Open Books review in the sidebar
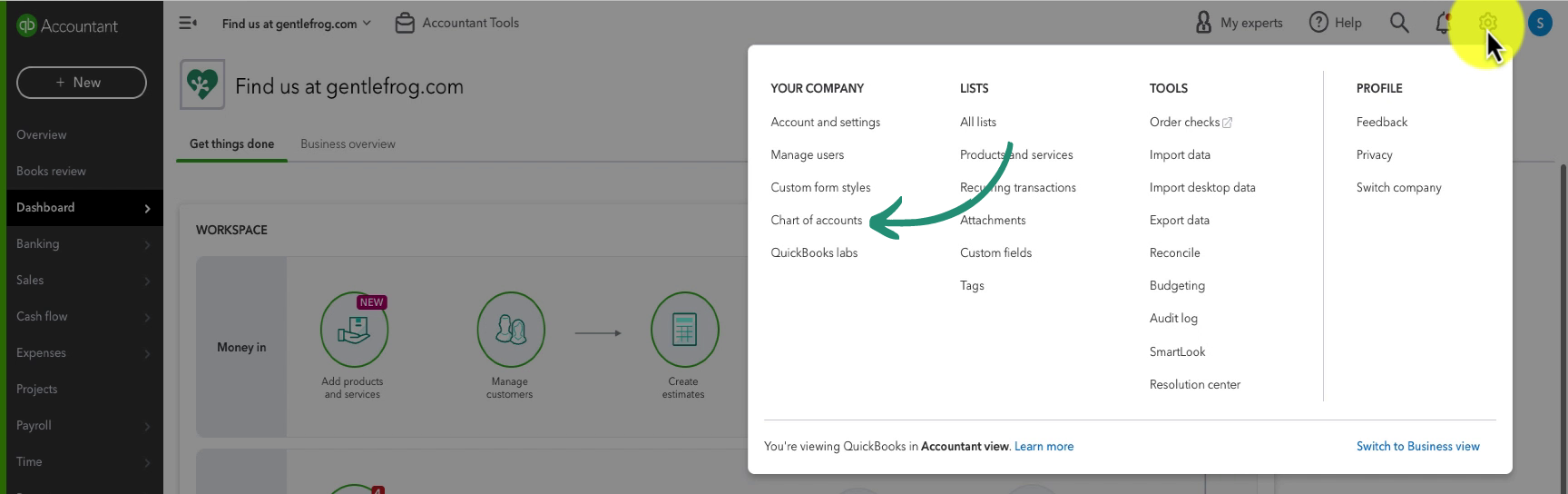This screenshot has height=494, width=1568. (x=51, y=171)
